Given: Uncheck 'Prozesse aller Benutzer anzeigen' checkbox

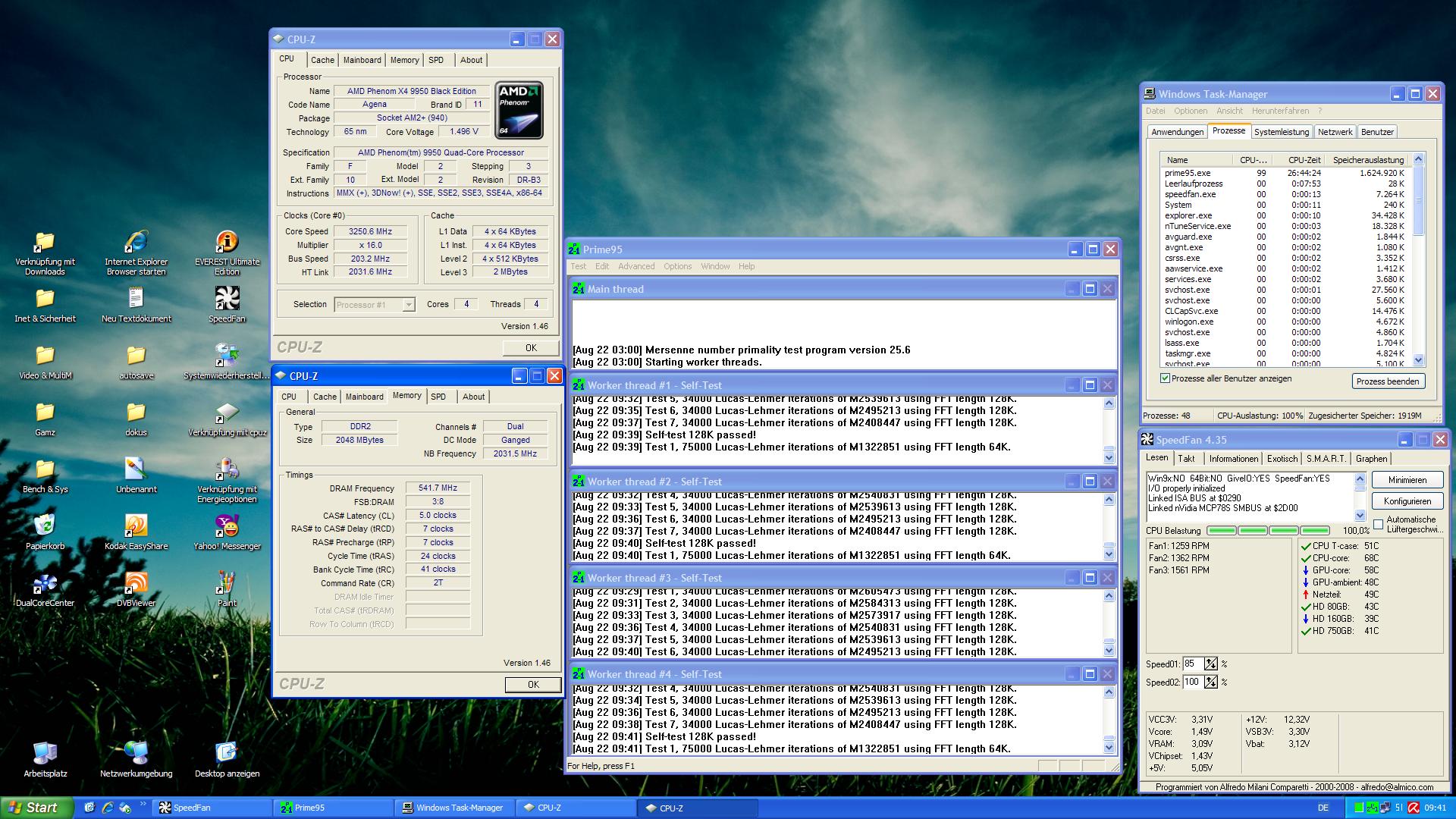Looking at the screenshot, I should click(1165, 378).
